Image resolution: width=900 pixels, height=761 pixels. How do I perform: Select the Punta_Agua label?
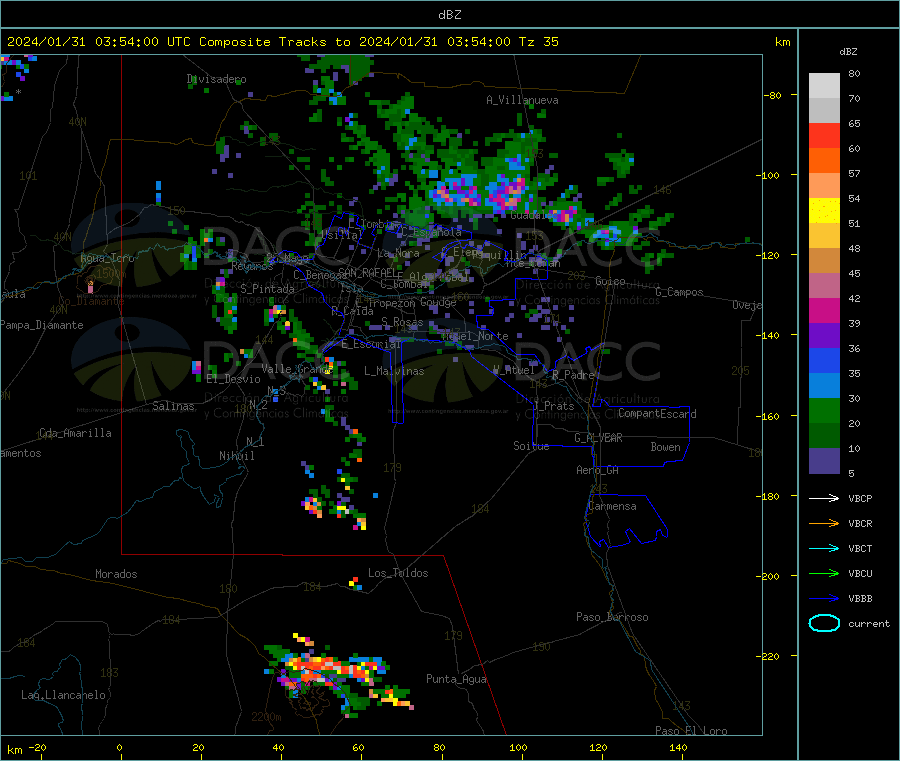(x=456, y=680)
